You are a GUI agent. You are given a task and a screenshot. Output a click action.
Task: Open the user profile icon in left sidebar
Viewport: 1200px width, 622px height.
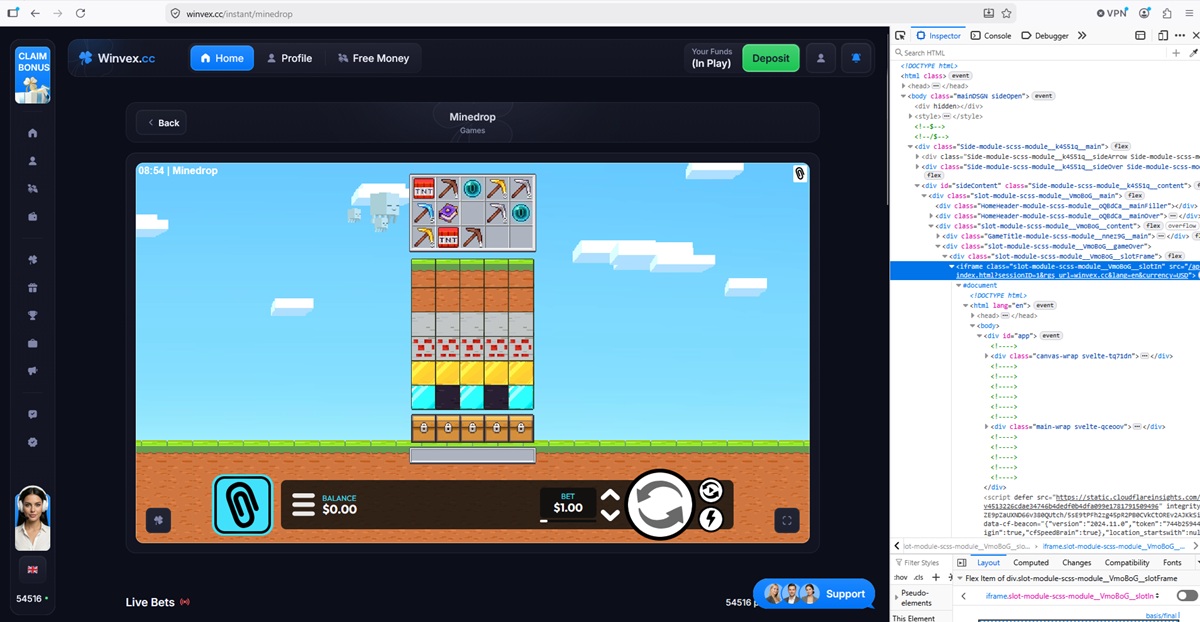coord(33,160)
